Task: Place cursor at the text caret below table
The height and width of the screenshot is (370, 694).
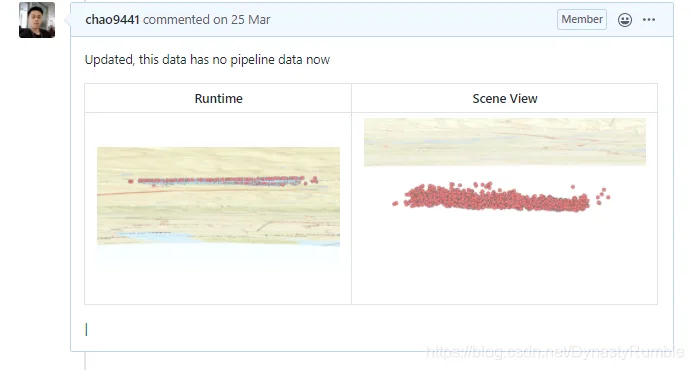Action: tap(86, 330)
